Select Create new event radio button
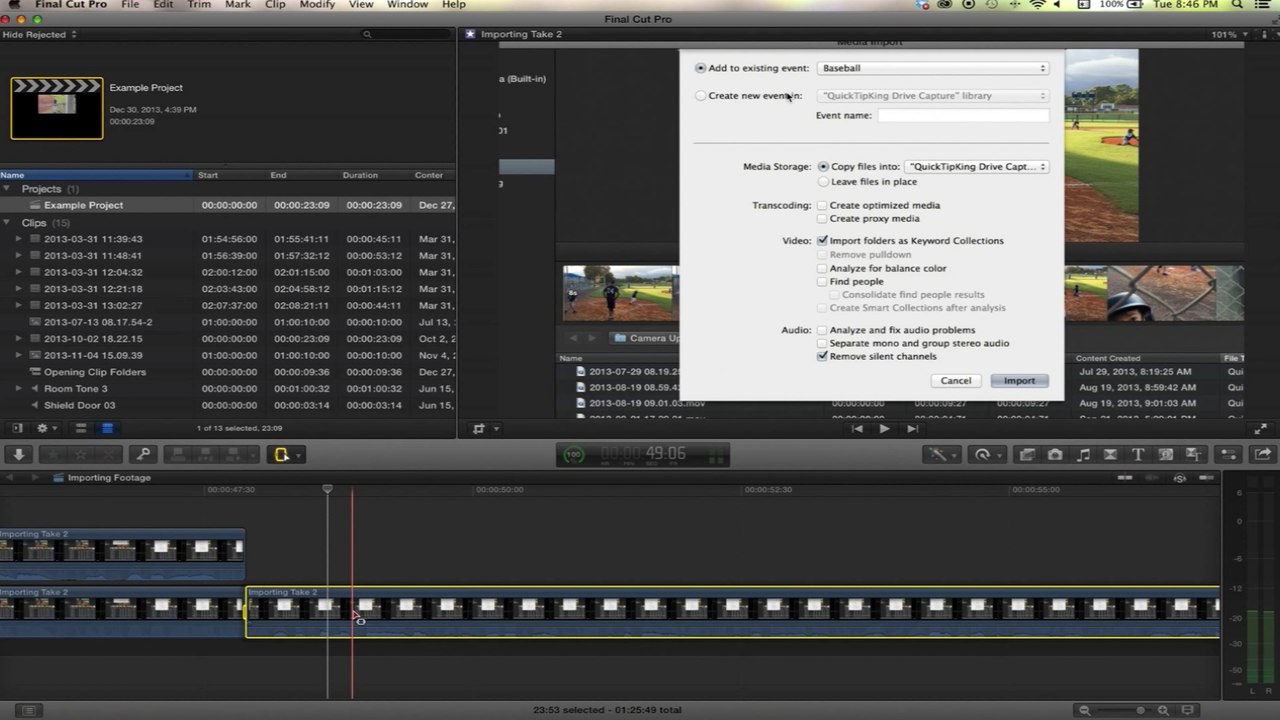 pyautogui.click(x=700, y=96)
